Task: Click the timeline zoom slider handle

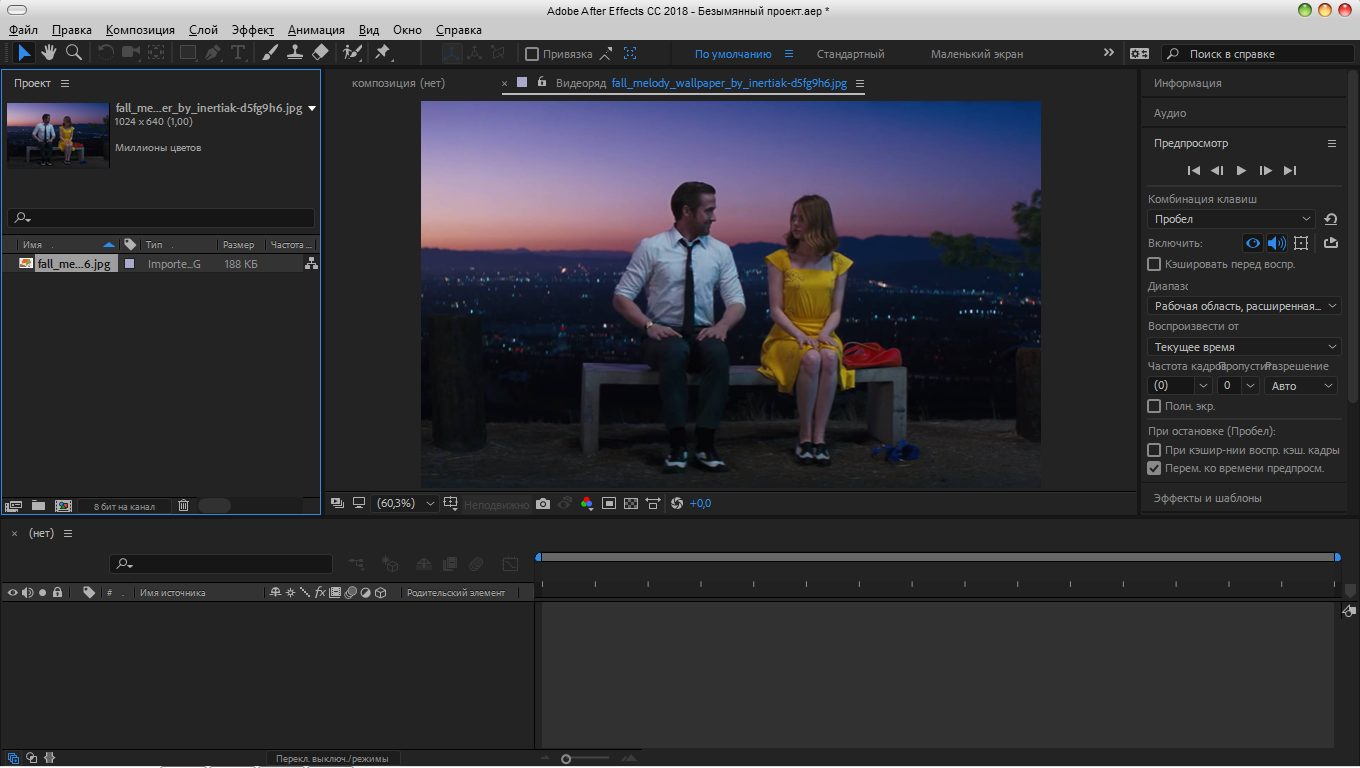Action: click(566, 759)
